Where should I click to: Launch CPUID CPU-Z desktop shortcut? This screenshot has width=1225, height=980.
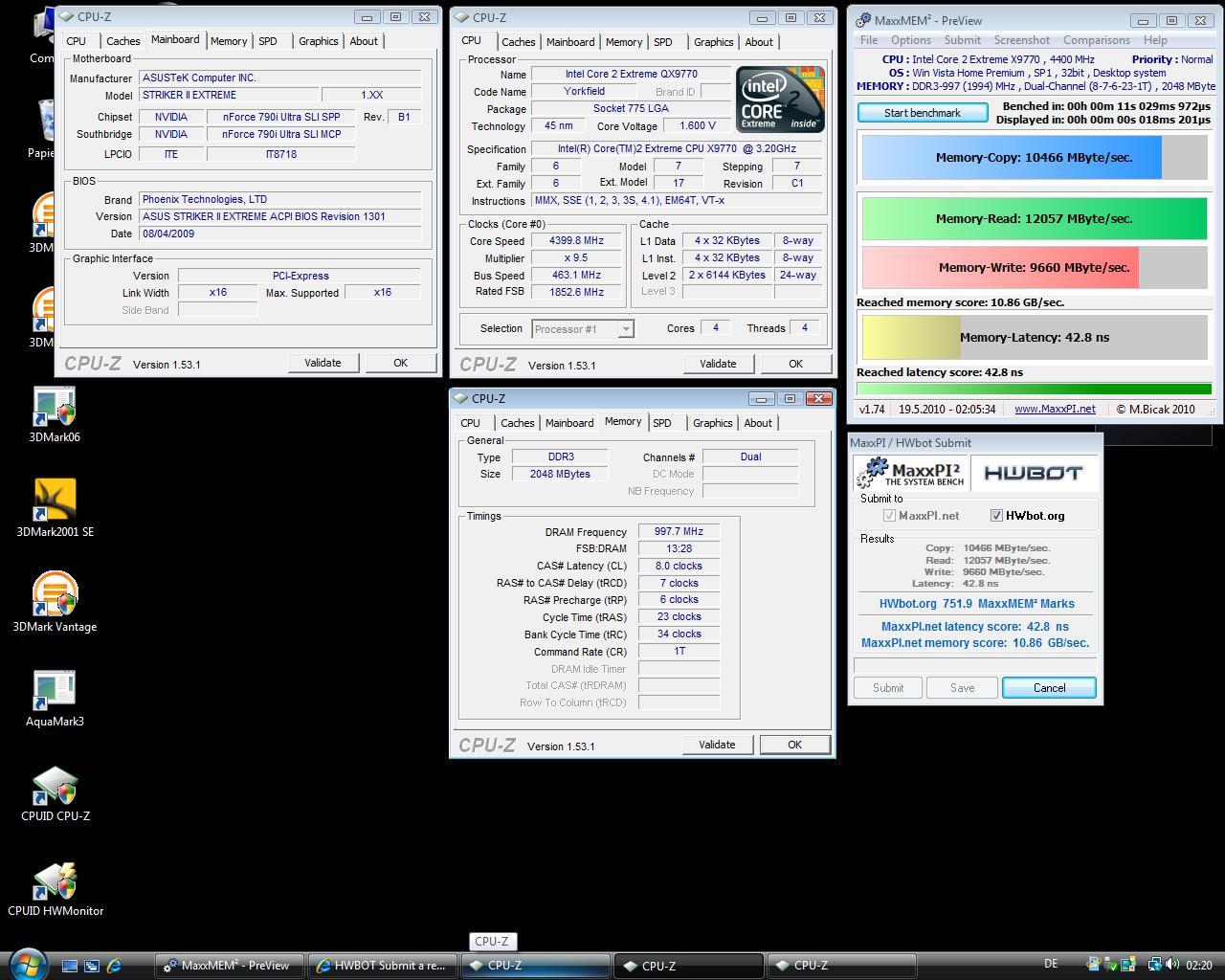pos(55,792)
